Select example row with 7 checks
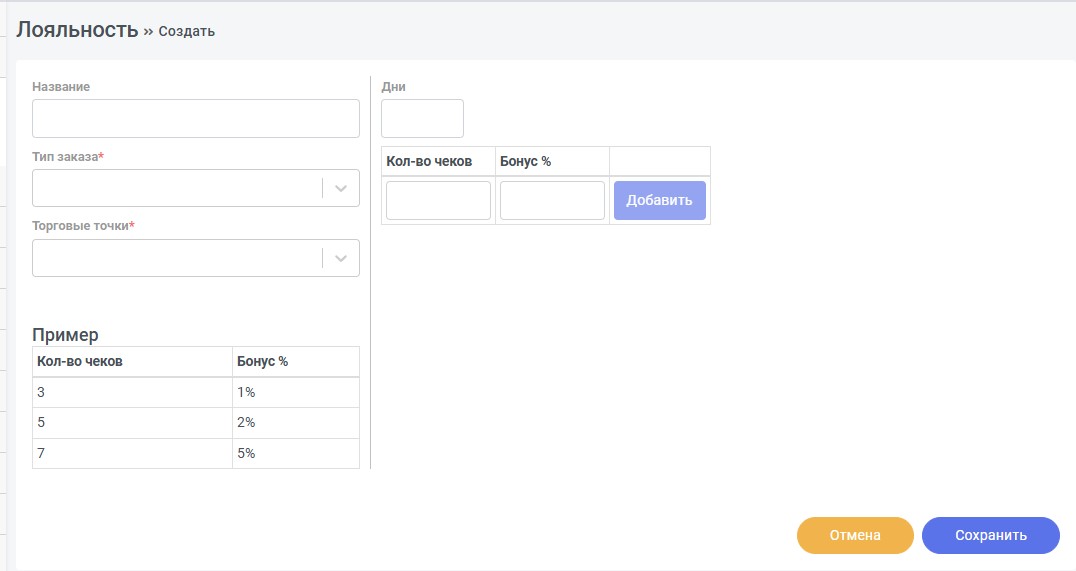The height and width of the screenshot is (571, 1076). 196,454
